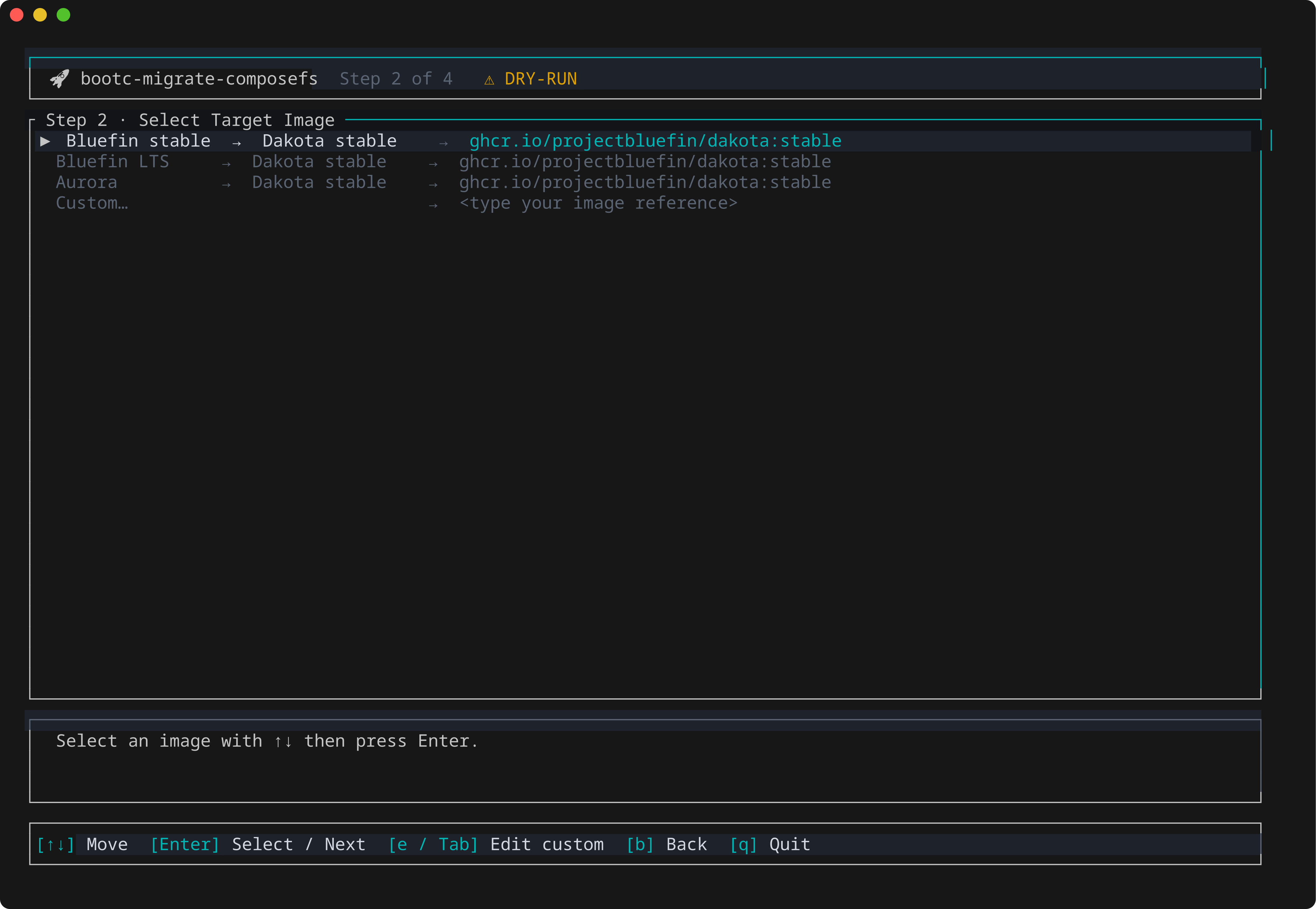
Task: Click the rocket icon beside bootc-migrate-composefs
Action: point(60,79)
